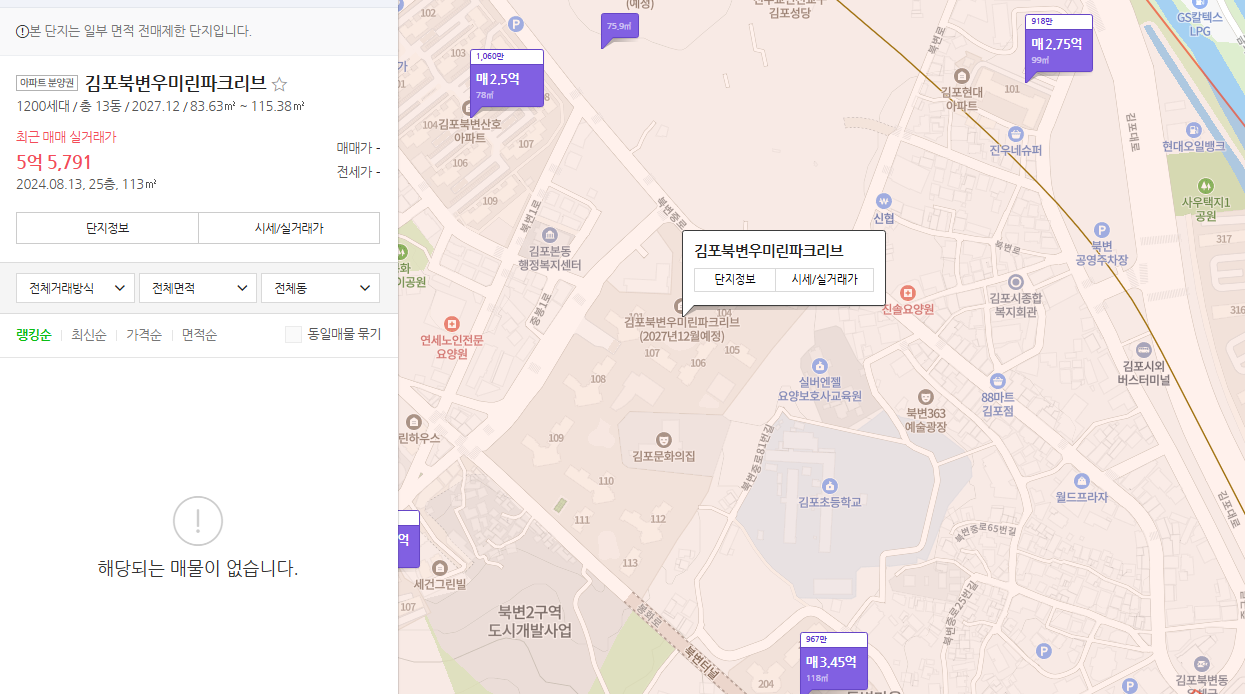Select the 진우네슈퍼 supermarket icon on the map

pyautogui.click(x=1016, y=133)
